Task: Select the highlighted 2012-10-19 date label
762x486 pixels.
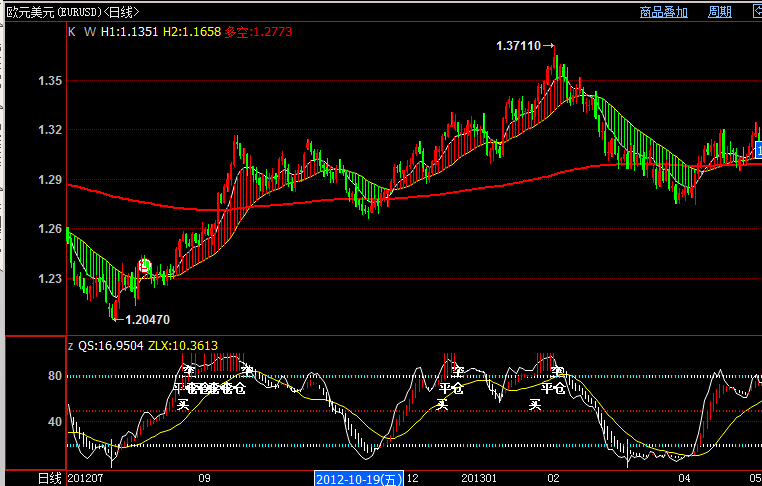Action: (x=359, y=478)
